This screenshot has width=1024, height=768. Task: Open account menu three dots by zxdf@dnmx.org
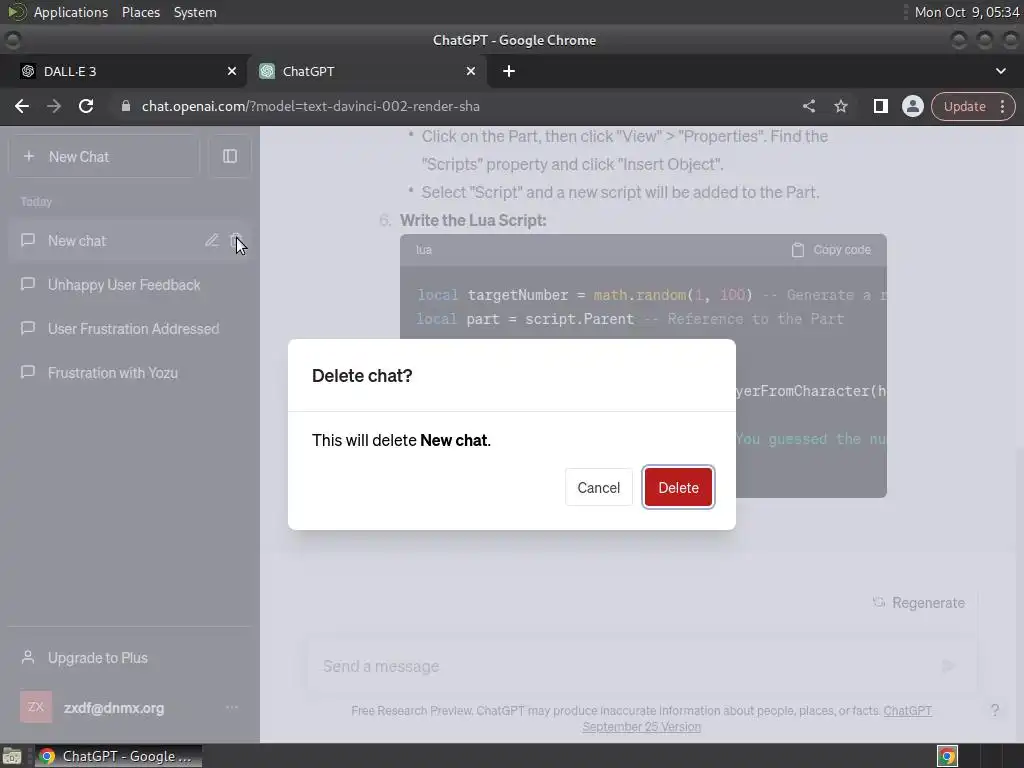point(232,707)
